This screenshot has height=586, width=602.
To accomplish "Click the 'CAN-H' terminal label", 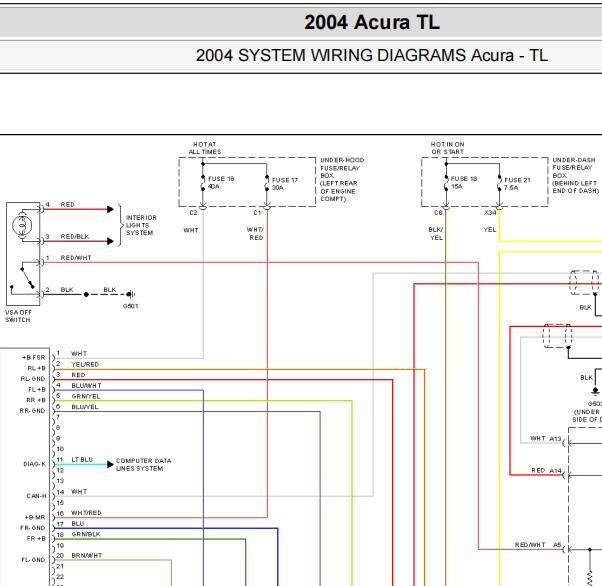I will 36,496.
